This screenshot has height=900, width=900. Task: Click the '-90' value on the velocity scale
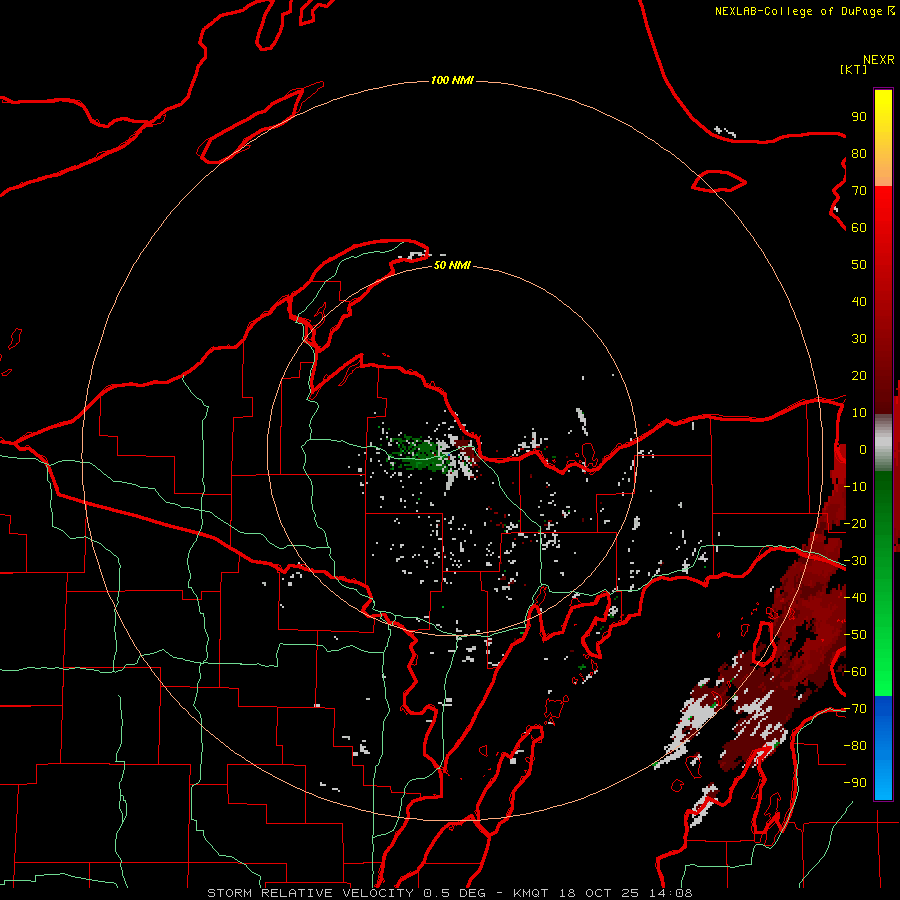pyautogui.click(x=855, y=783)
